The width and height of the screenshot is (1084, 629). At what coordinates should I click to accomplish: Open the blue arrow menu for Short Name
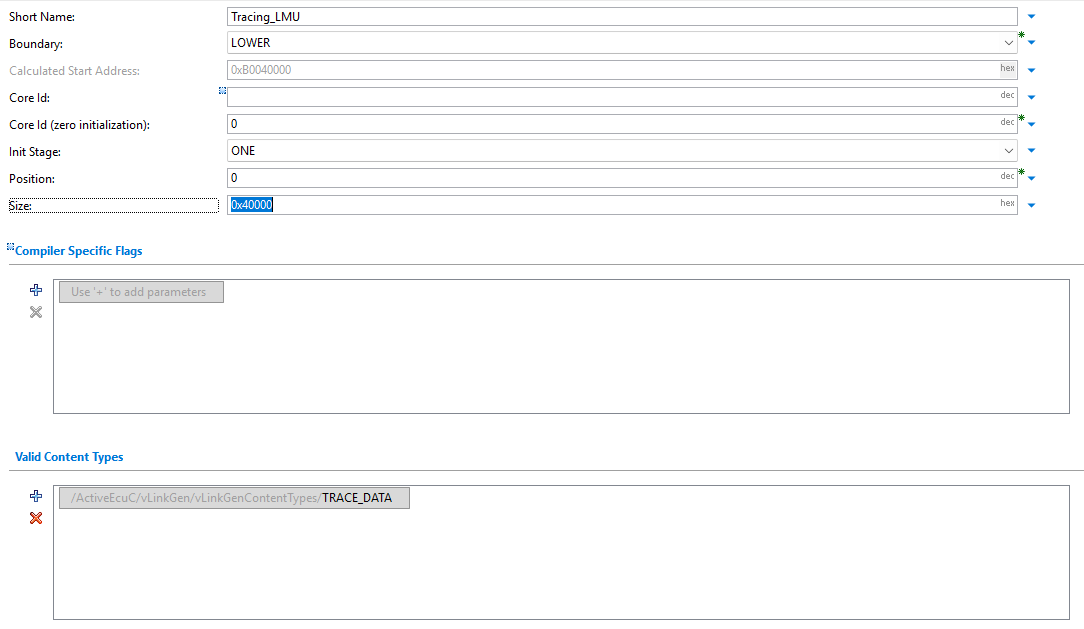(x=1031, y=17)
